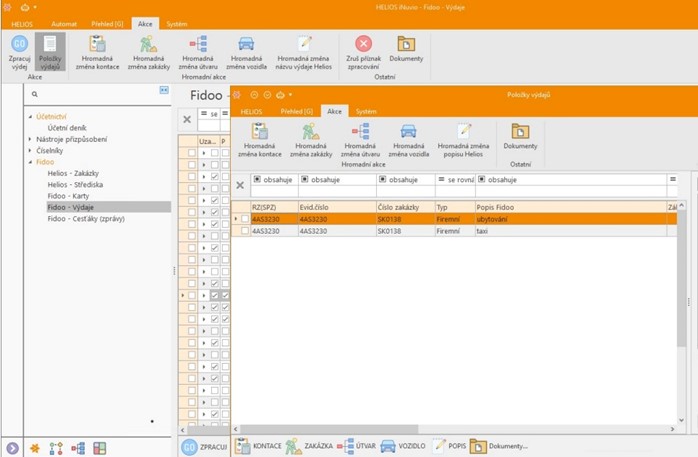Expand the Účetnictví tree node
The height and width of the screenshot is (457, 698).
point(30,117)
